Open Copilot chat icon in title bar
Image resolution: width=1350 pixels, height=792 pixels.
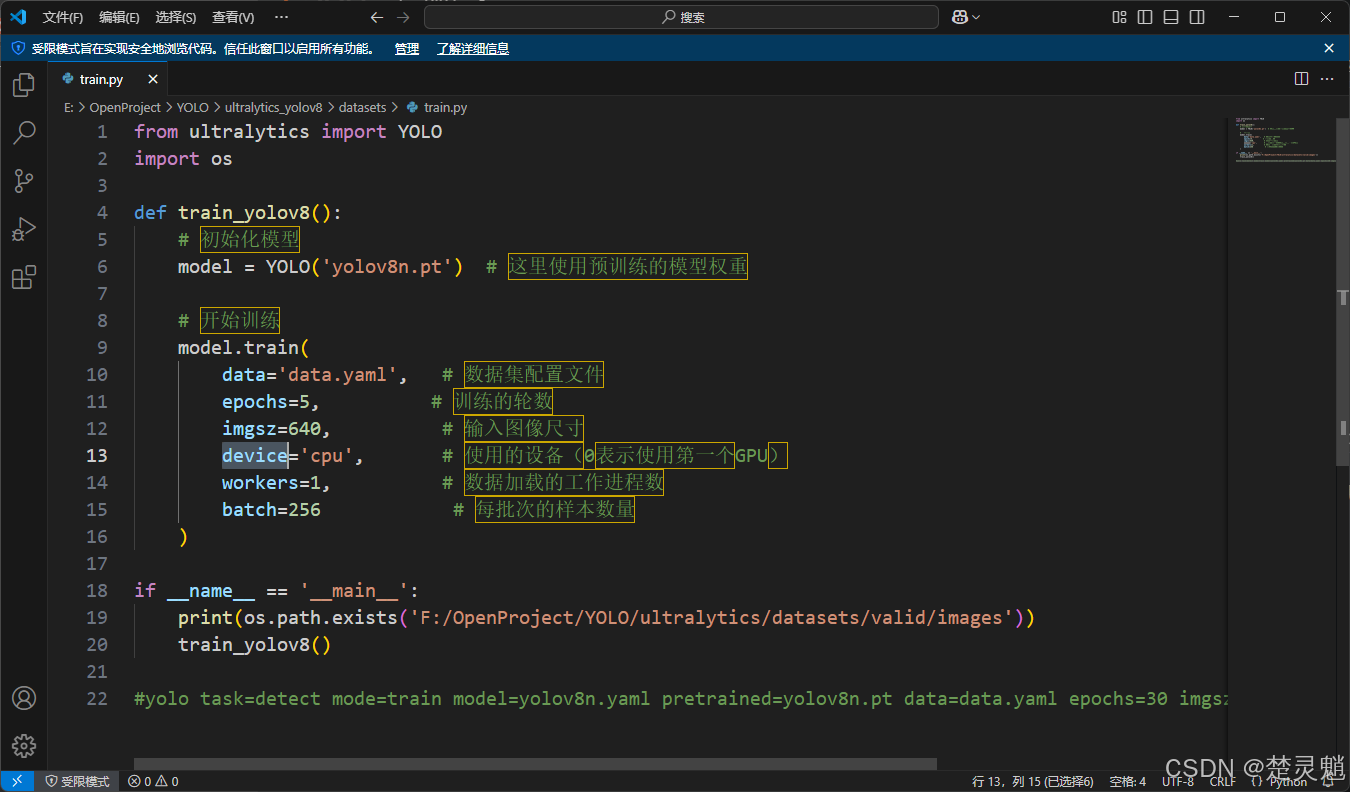(x=960, y=17)
